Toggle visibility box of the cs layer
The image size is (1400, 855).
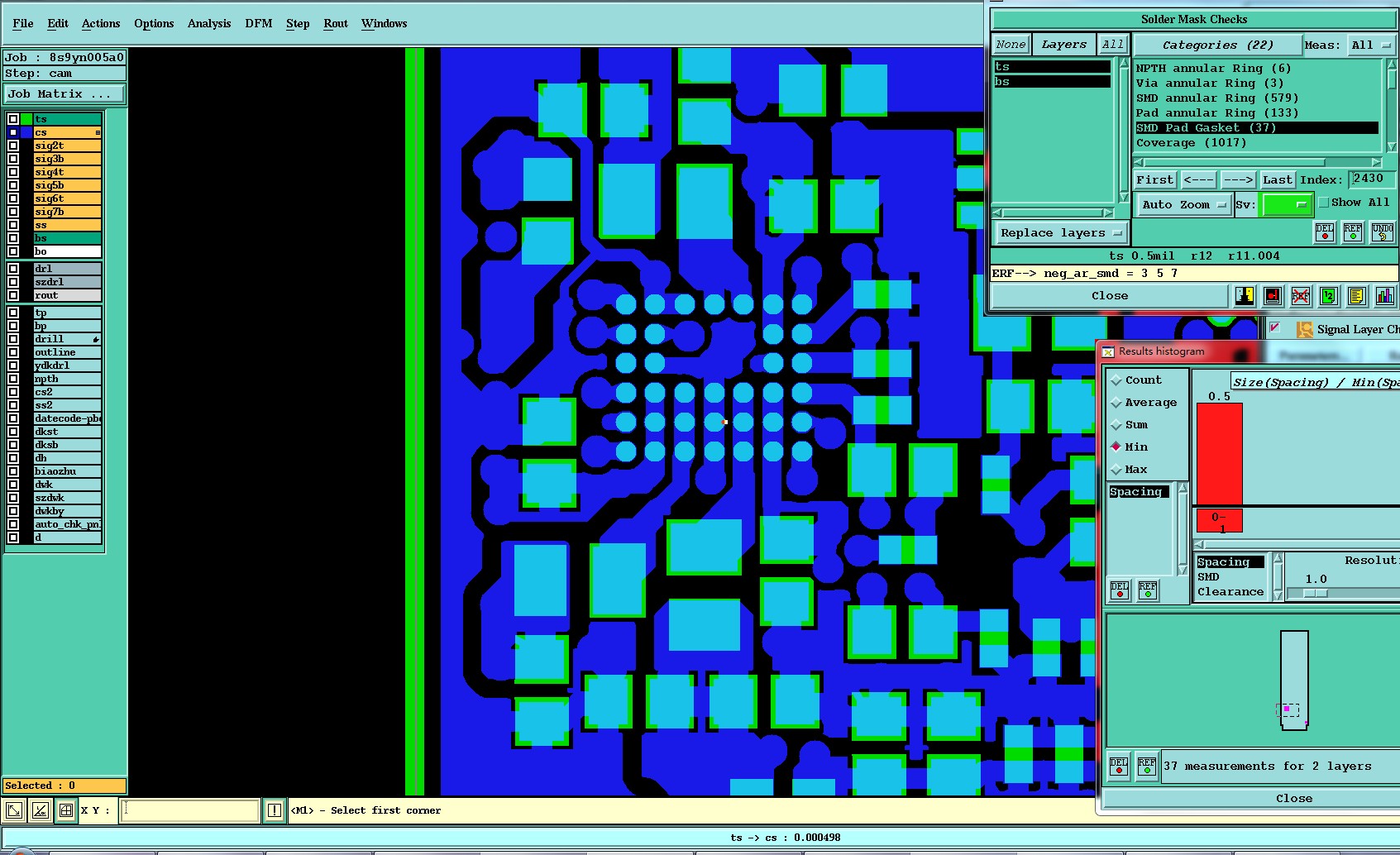pyautogui.click(x=13, y=132)
